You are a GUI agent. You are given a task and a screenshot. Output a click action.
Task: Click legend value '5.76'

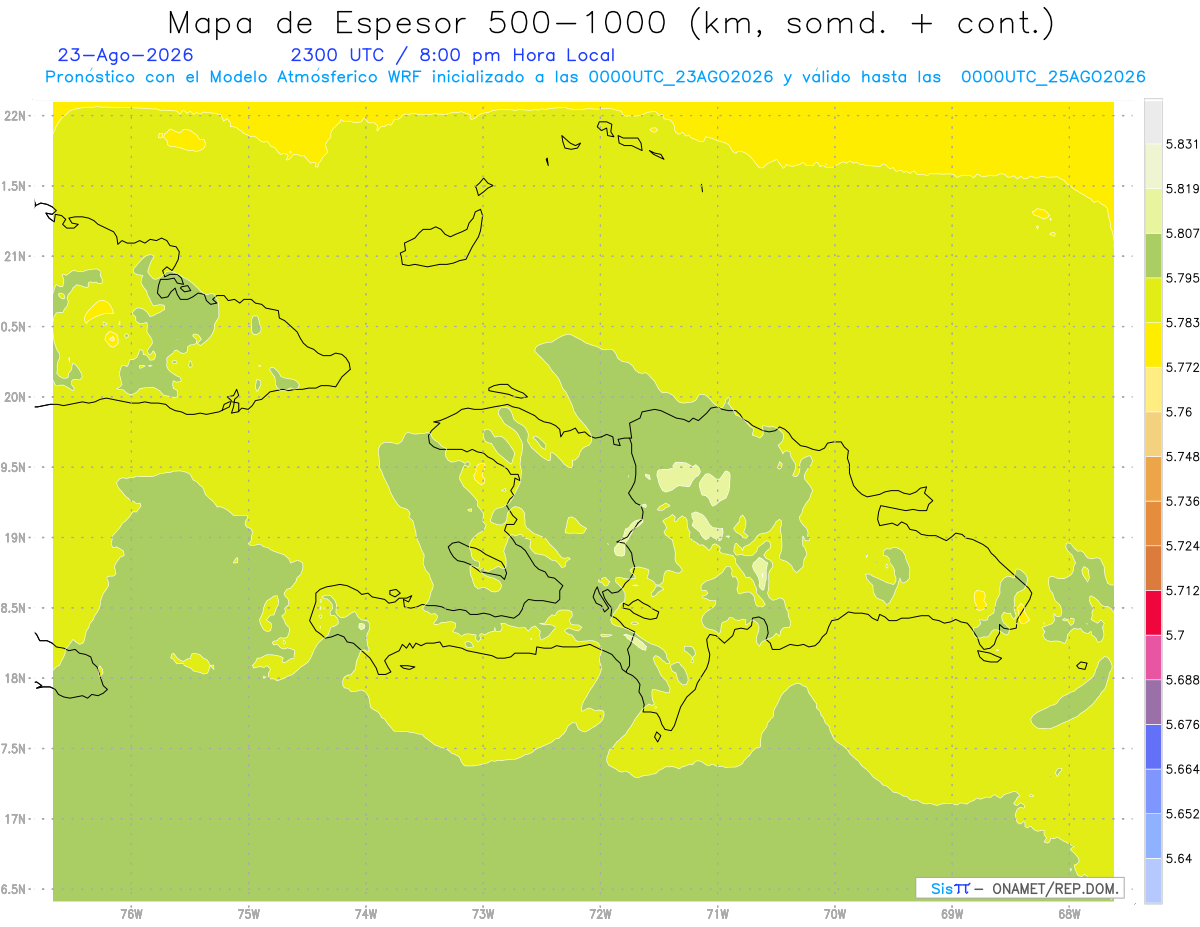click(1180, 411)
